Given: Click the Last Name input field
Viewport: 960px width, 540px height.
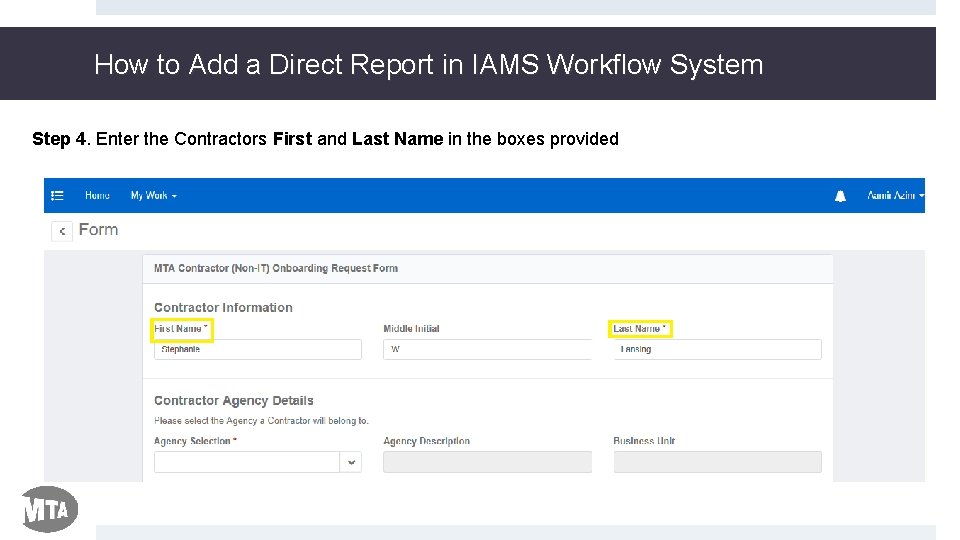Looking at the screenshot, I should 718,349.
